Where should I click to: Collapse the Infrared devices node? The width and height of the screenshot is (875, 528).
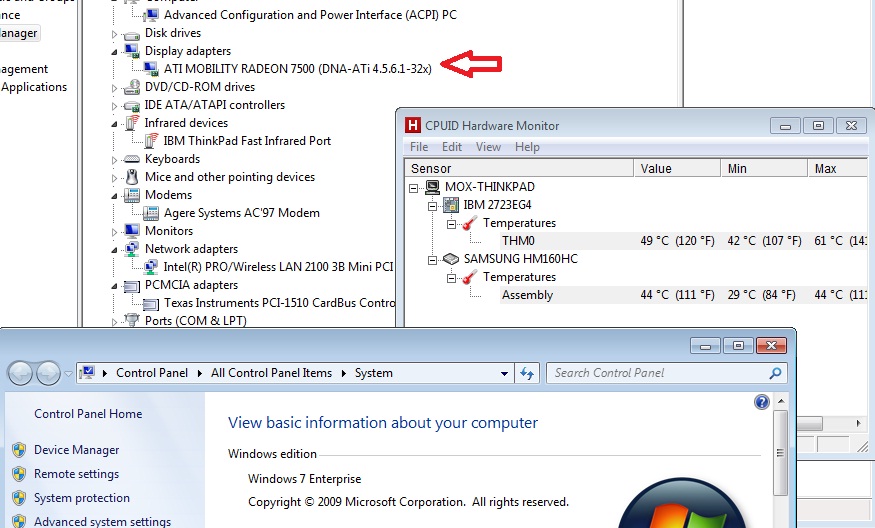pyautogui.click(x=114, y=124)
